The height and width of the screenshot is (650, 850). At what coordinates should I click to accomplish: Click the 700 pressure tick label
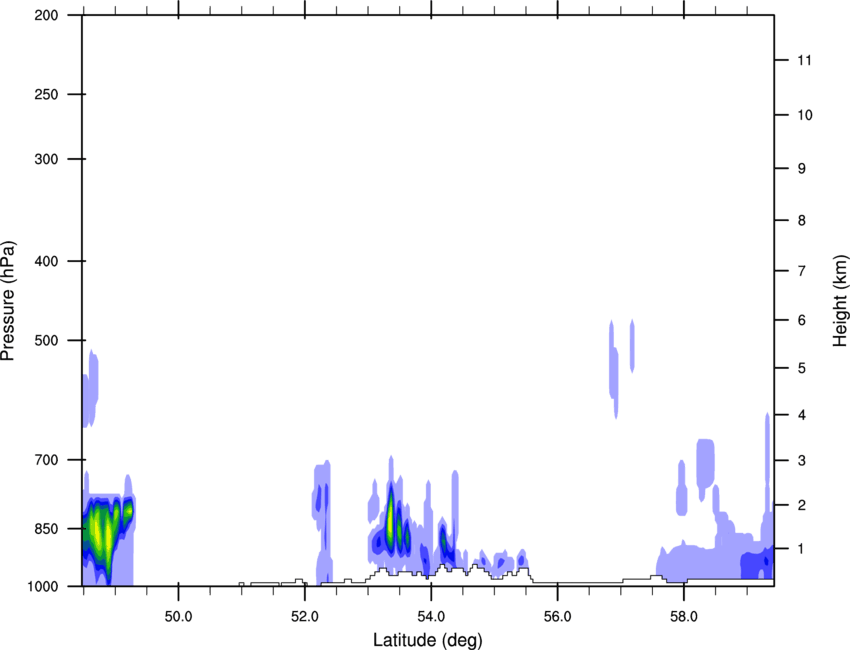click(x=46, y=460)
